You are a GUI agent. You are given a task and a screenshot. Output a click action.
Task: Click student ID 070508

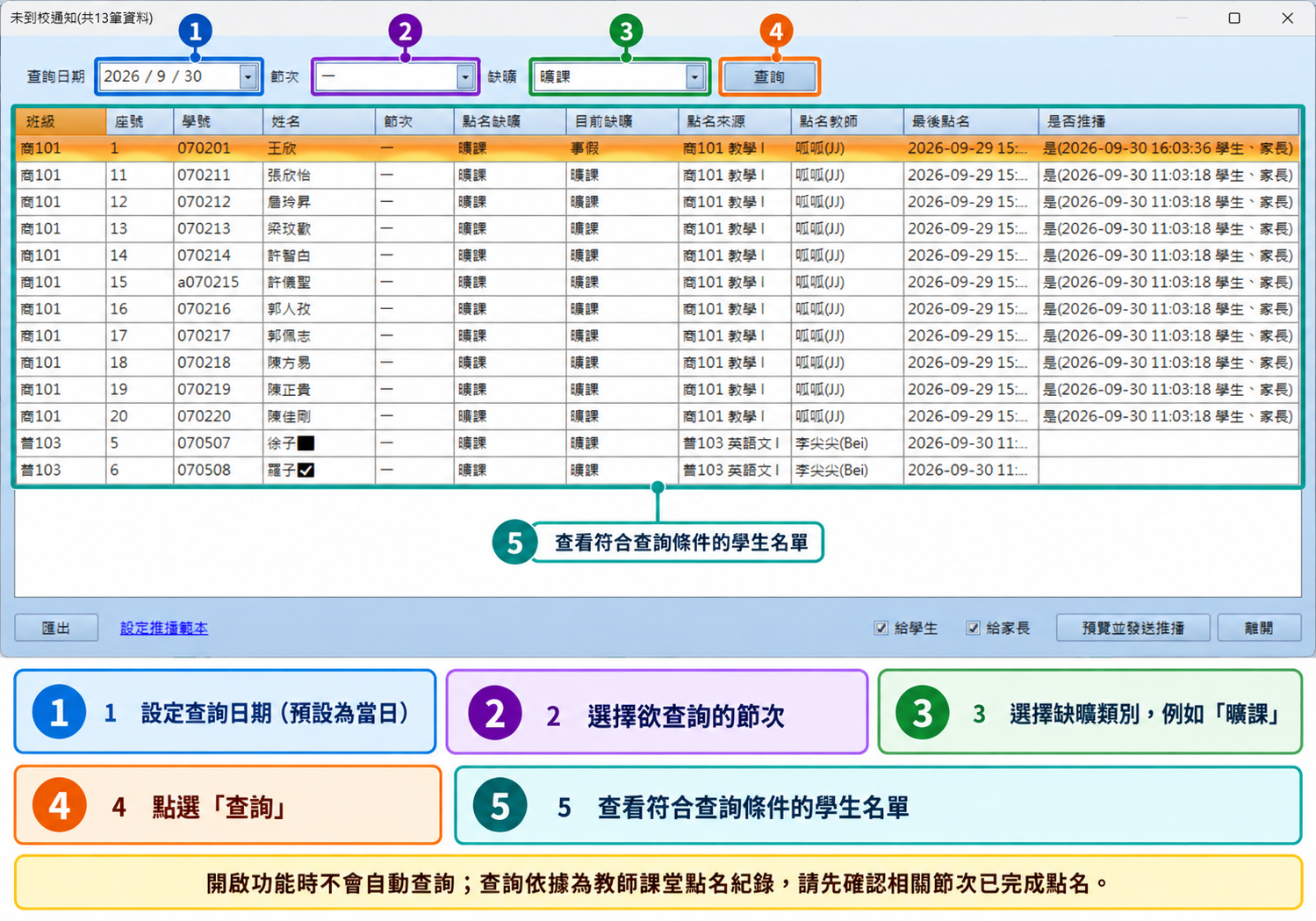(x=204, y=470)
